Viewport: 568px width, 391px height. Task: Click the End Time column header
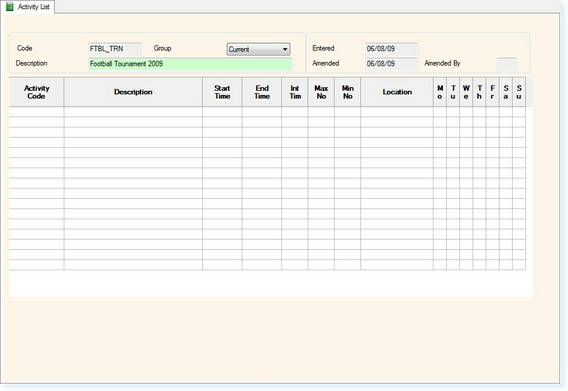click(262, 92)
